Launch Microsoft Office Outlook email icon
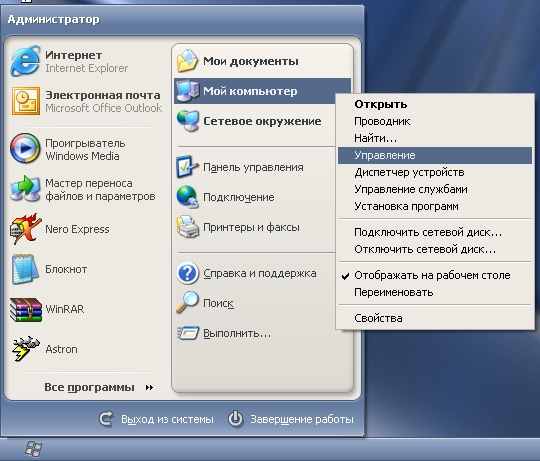The height and width of the screenshot is (461, 540). [x=26, y=101]
